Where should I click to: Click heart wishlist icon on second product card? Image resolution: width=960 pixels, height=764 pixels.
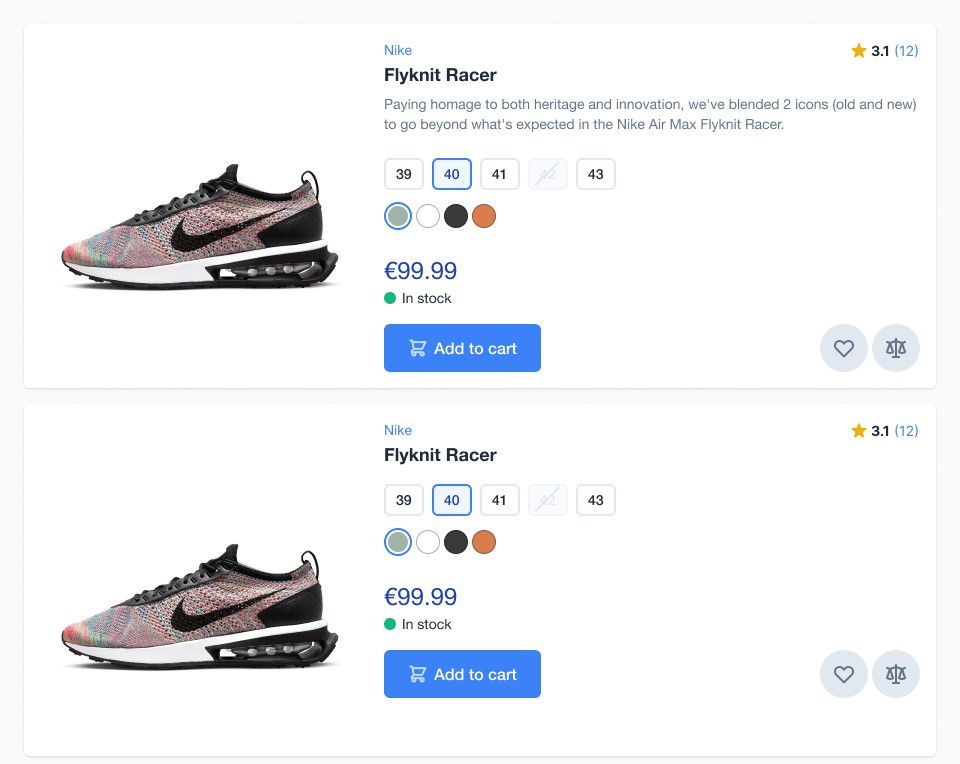pos(844,674)
